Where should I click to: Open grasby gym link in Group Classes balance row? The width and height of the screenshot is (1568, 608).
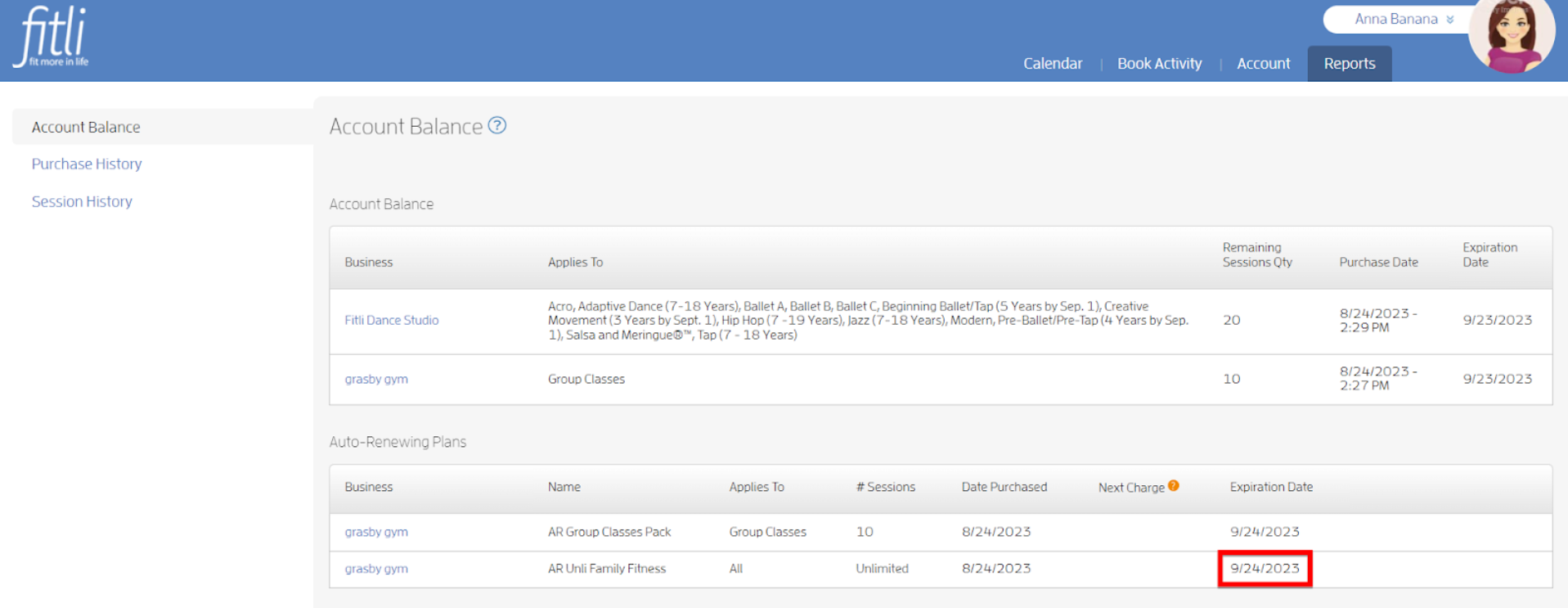point(376,379)
